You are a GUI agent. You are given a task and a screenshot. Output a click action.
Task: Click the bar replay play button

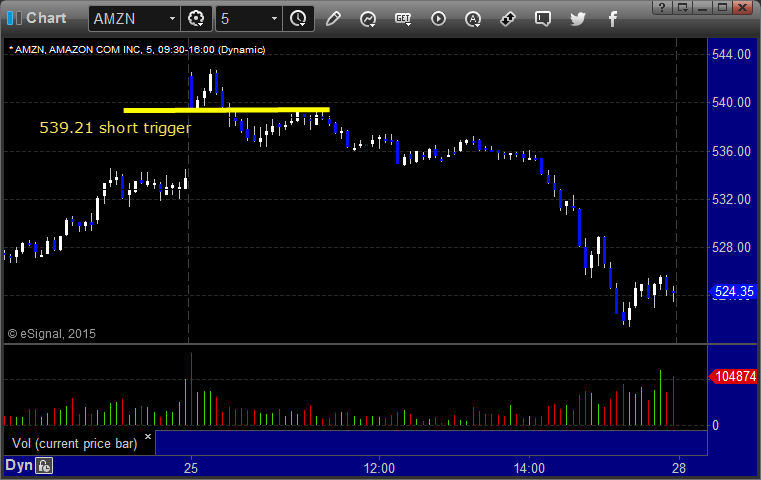click(x=438, y=19)
